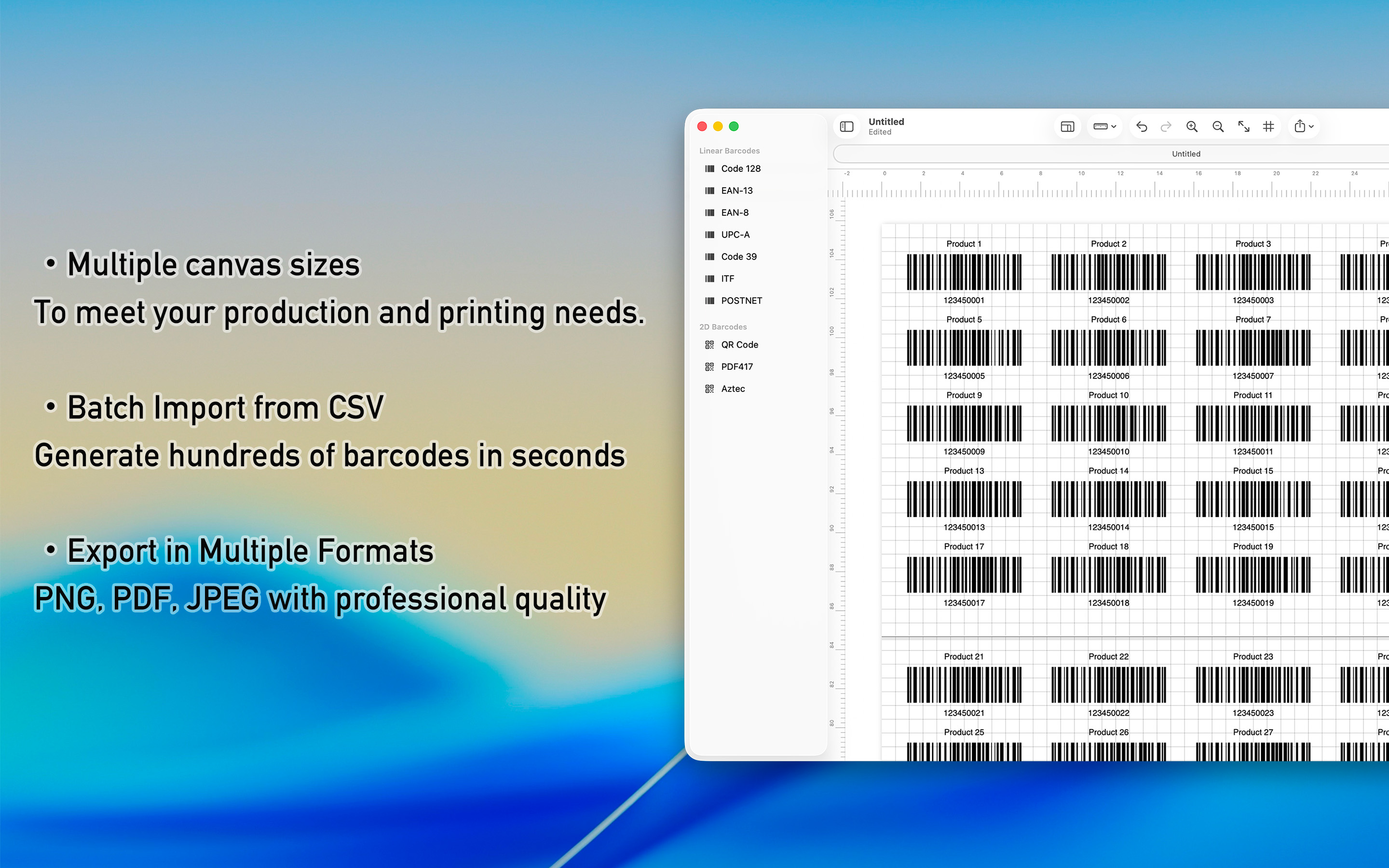
Task: Click the Product 6 barcode image
Action: (x=1109, y=348)
